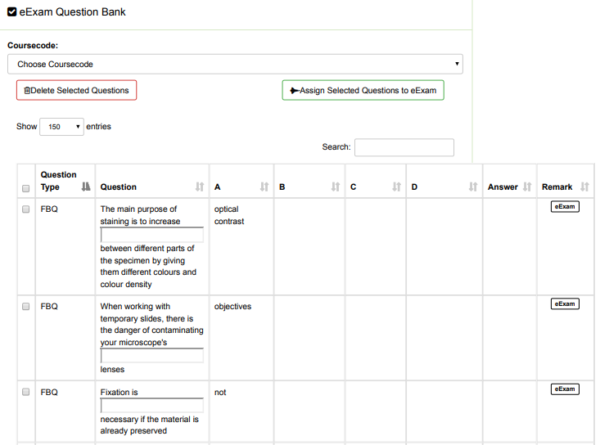Click sort icon in Question column

click(x=199, y=187)
